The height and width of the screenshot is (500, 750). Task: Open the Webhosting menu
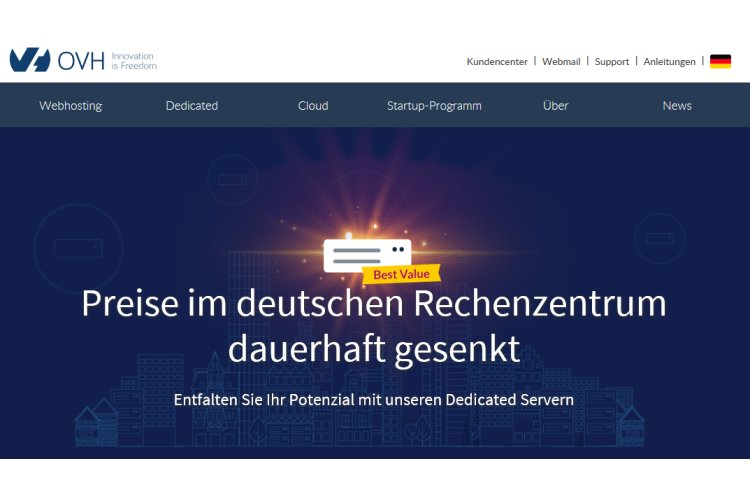[71, 106]
